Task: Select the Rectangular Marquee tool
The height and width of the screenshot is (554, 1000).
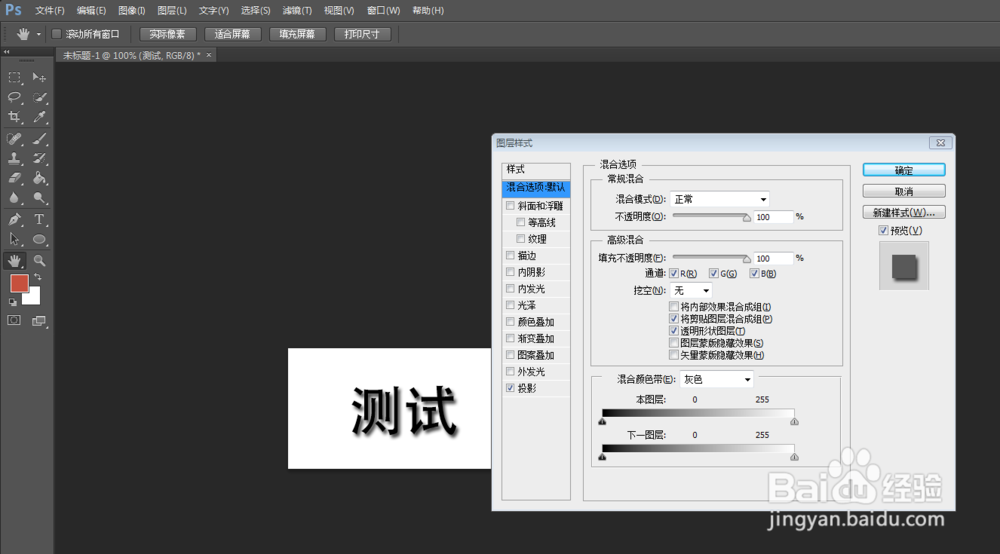Action: [x=14, y=78]
